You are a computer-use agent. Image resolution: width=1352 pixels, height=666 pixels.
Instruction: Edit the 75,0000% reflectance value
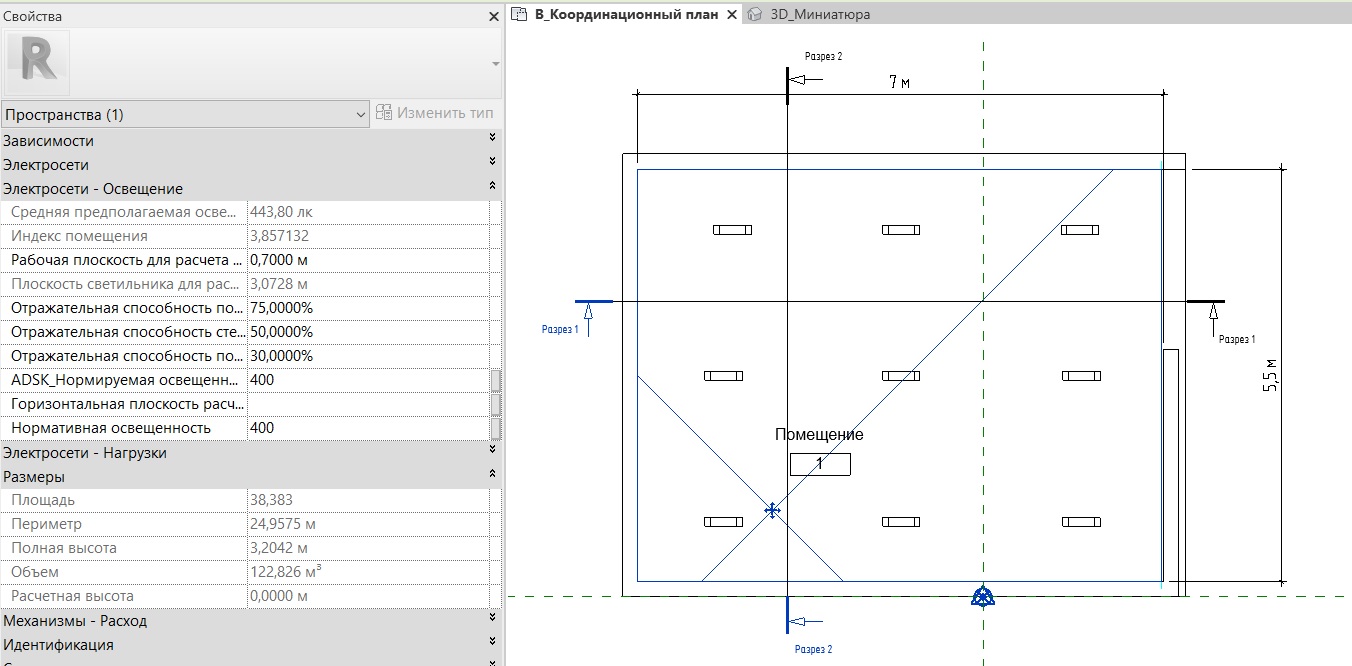(x=367, y=308)
